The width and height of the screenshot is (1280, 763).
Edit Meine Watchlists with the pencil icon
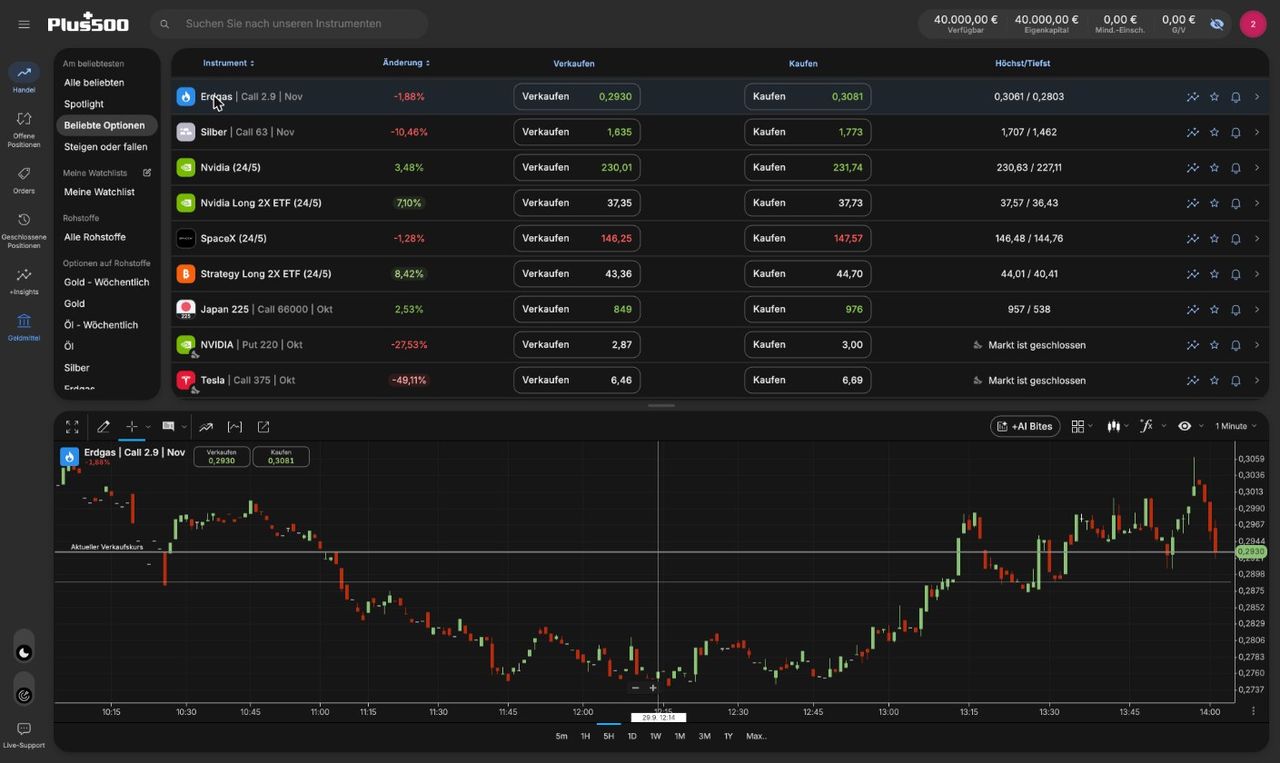pyautogui.click(x=147, y=173)
